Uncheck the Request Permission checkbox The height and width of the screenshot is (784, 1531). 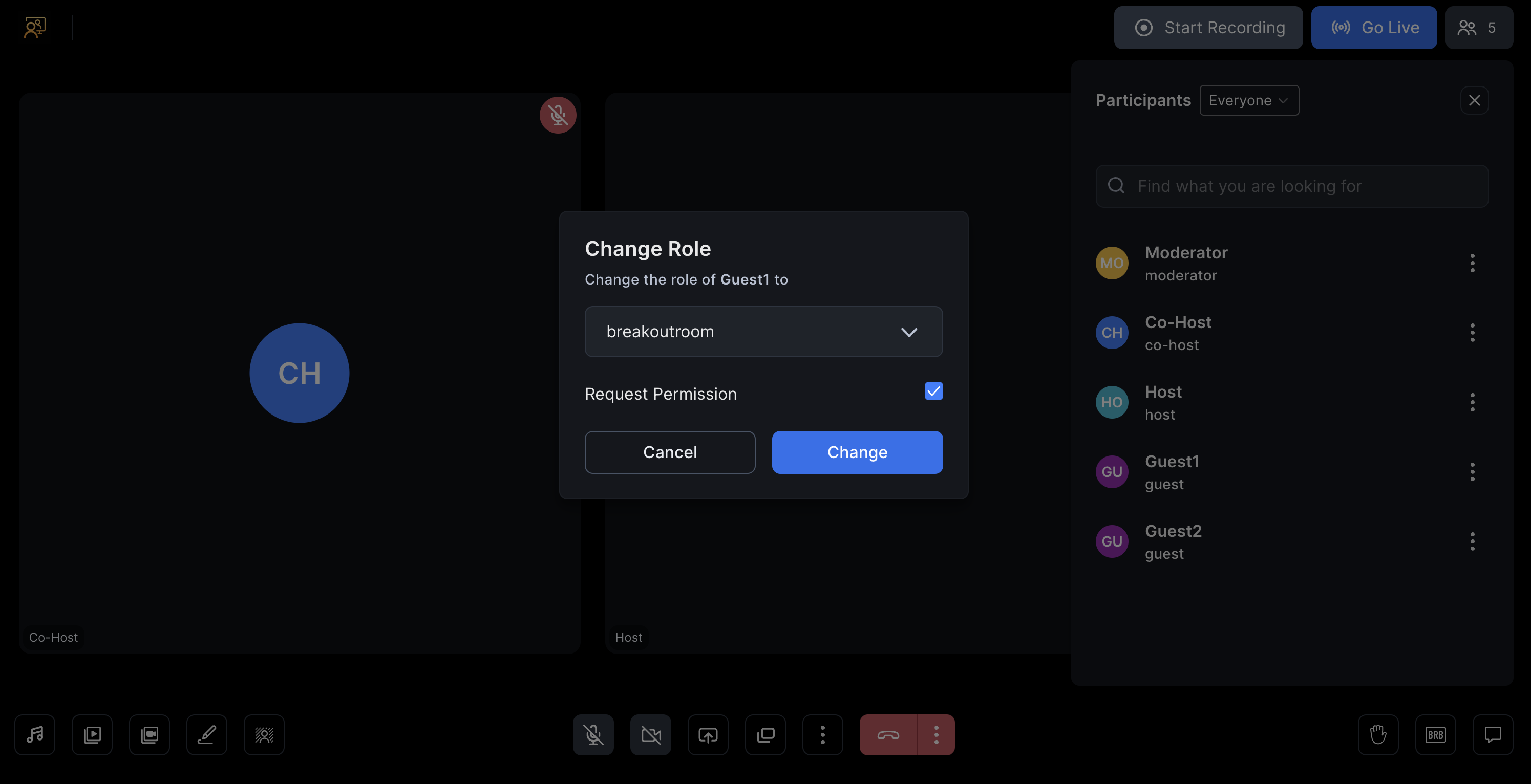933,391
